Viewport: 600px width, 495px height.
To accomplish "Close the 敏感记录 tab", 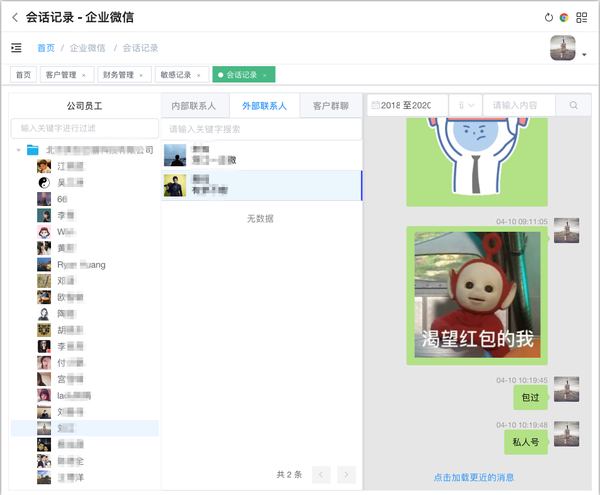I will 199,75.
